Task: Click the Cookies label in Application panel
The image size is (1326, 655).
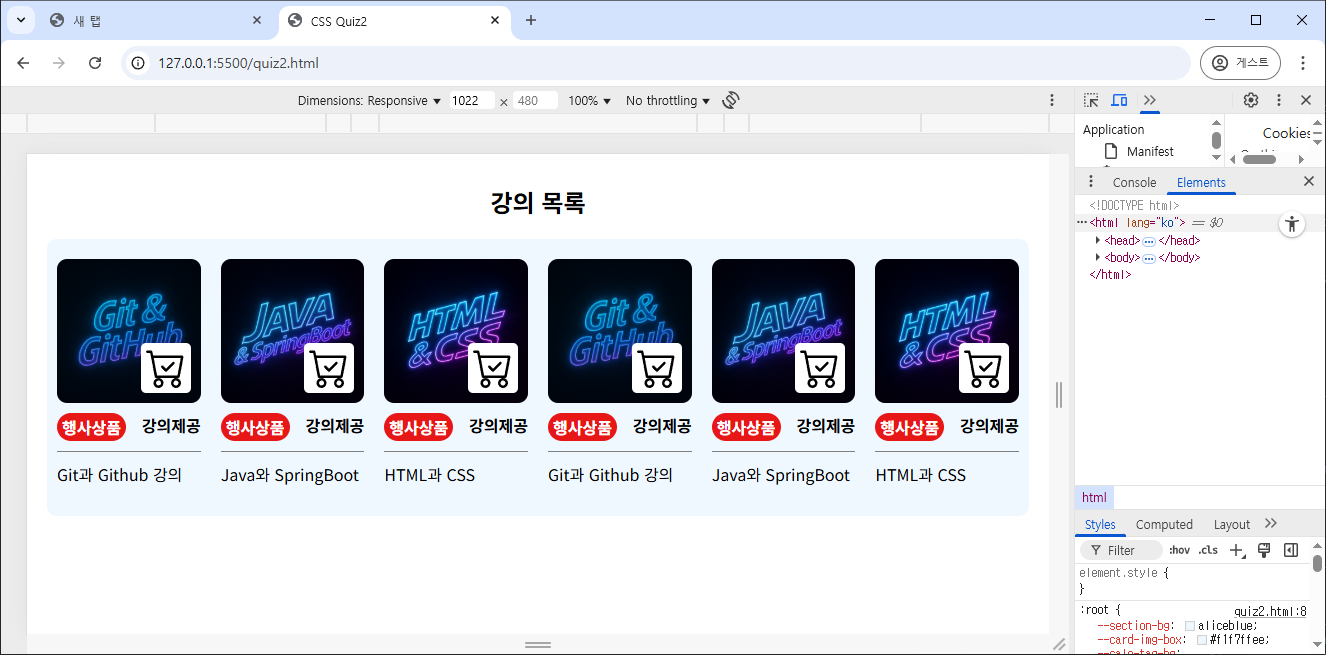Action: click(1287, 133)
